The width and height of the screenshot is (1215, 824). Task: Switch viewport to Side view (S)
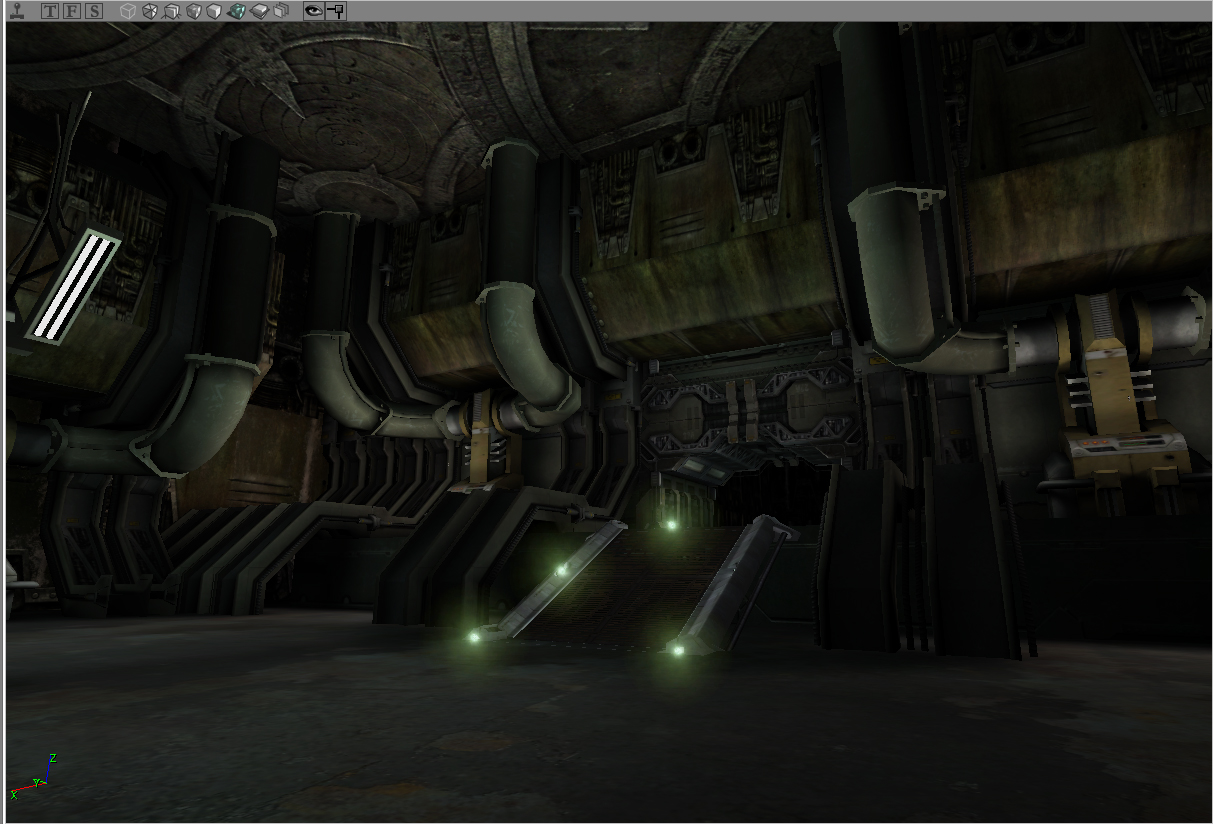(x=93, y=11)
